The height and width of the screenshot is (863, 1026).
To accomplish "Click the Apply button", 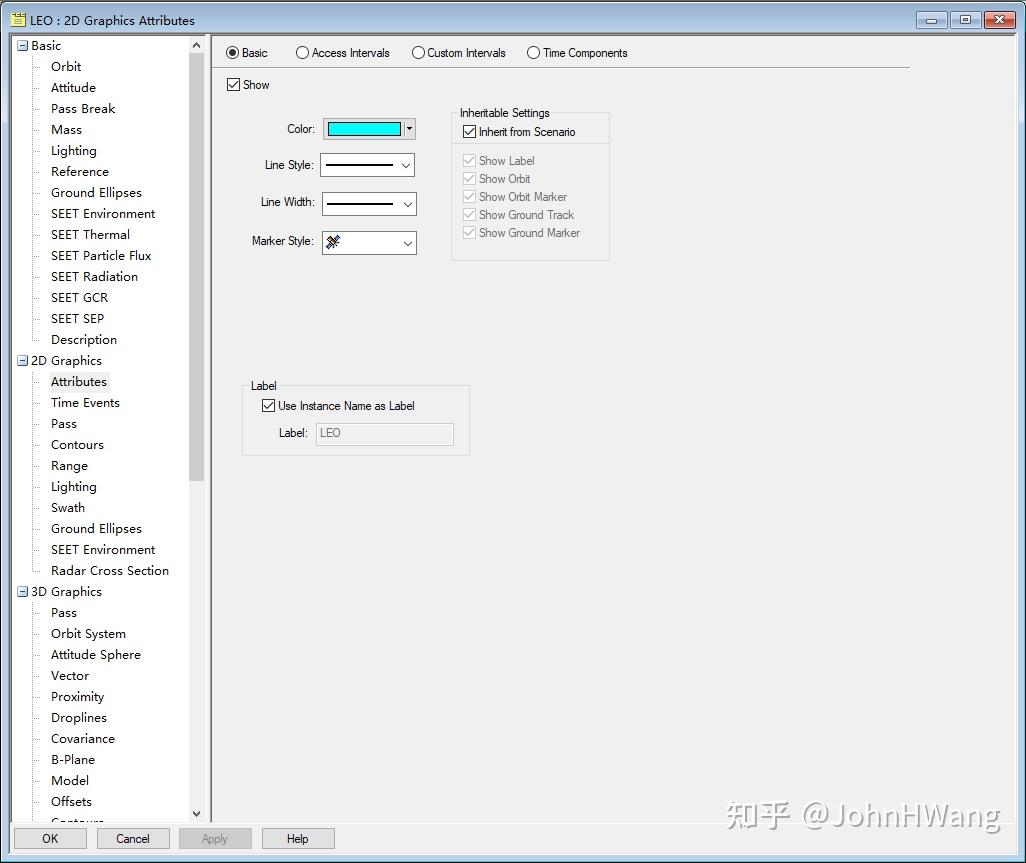I will 215,839.
